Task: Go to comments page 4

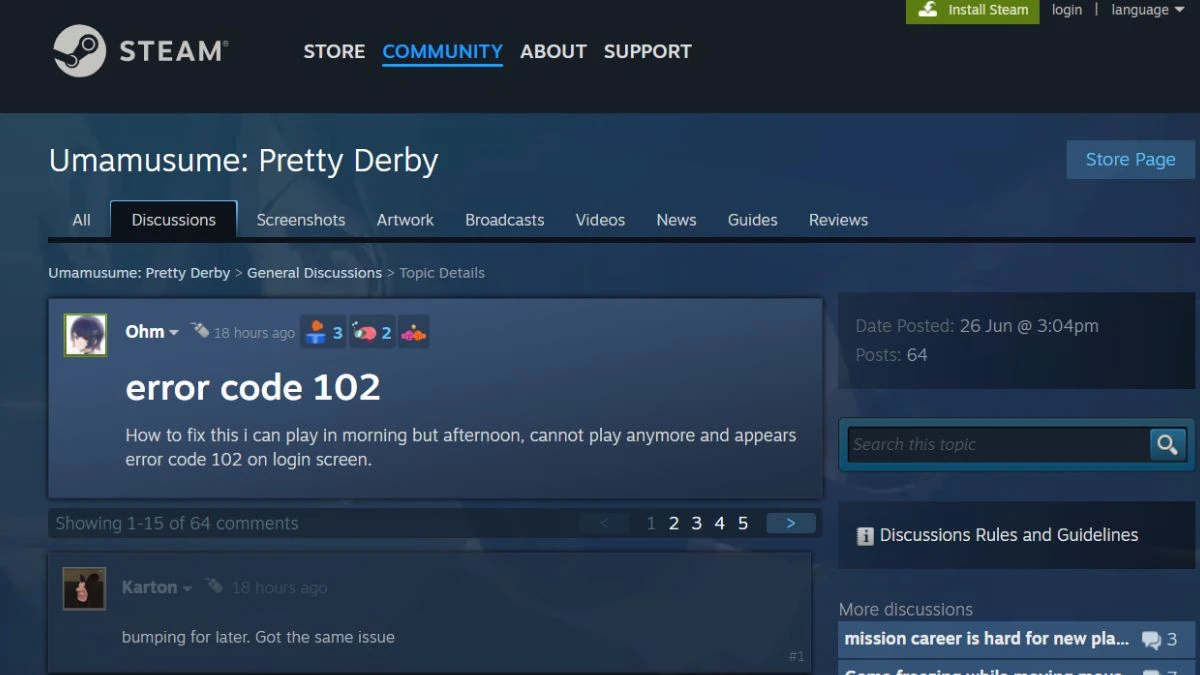Action: (719, 523)
